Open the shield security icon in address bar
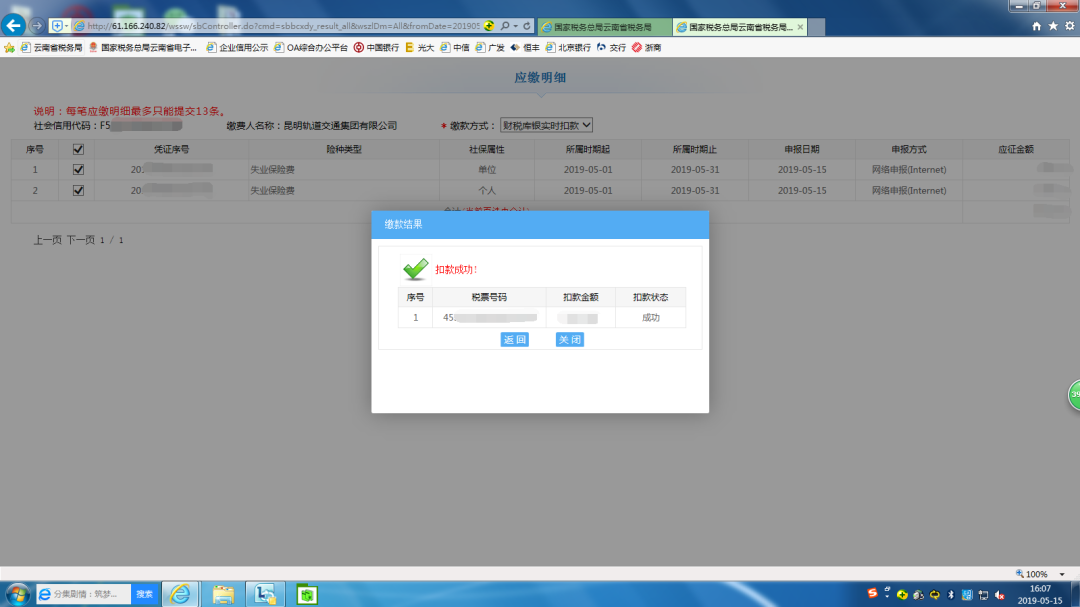 57,26
